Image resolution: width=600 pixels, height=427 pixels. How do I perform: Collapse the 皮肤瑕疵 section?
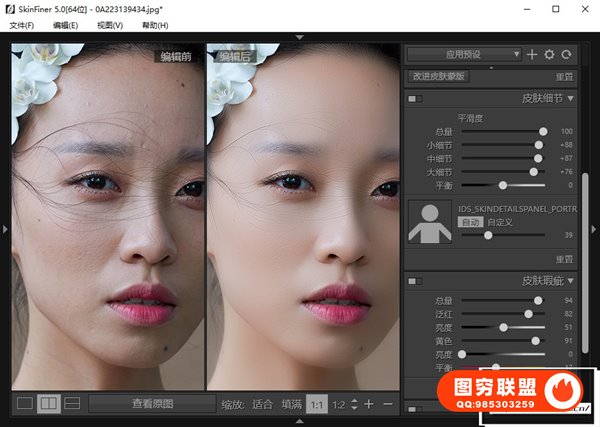[573, 281]
